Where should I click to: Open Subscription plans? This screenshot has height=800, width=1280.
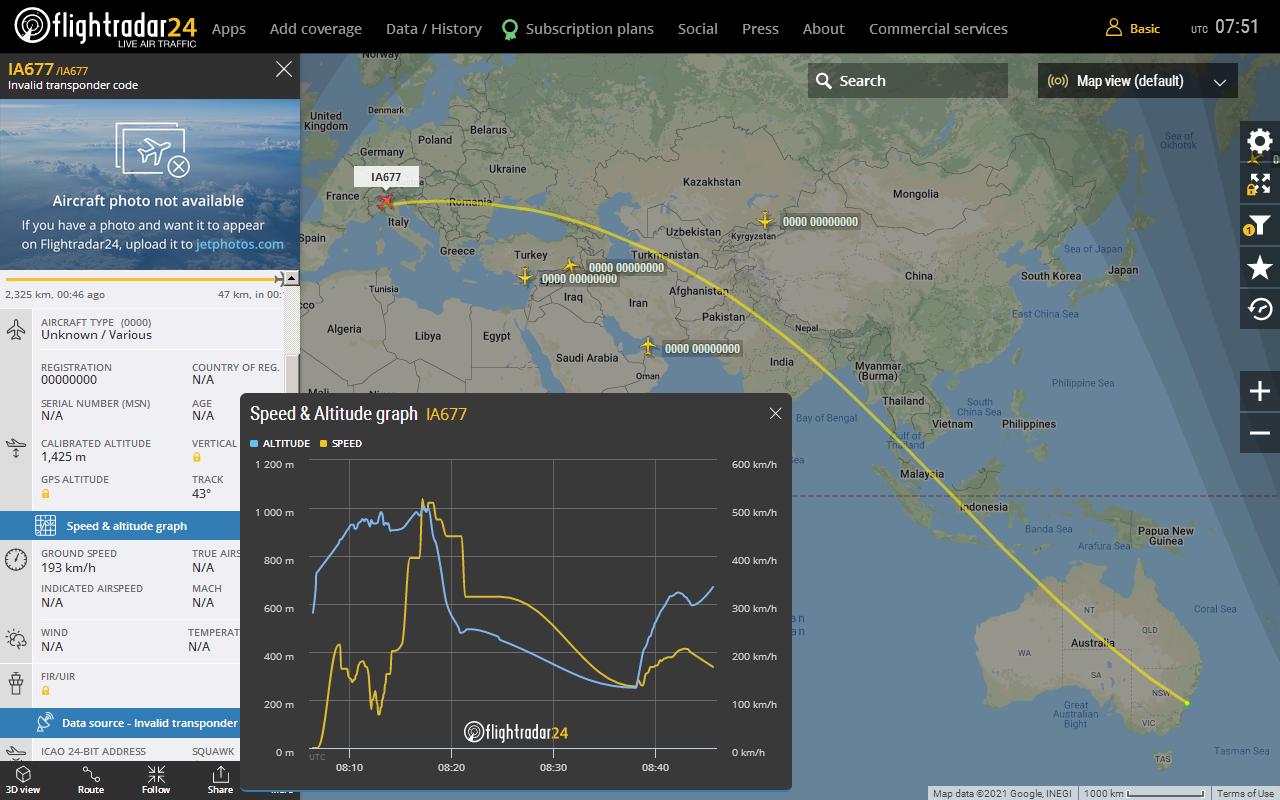click(579, 29)
